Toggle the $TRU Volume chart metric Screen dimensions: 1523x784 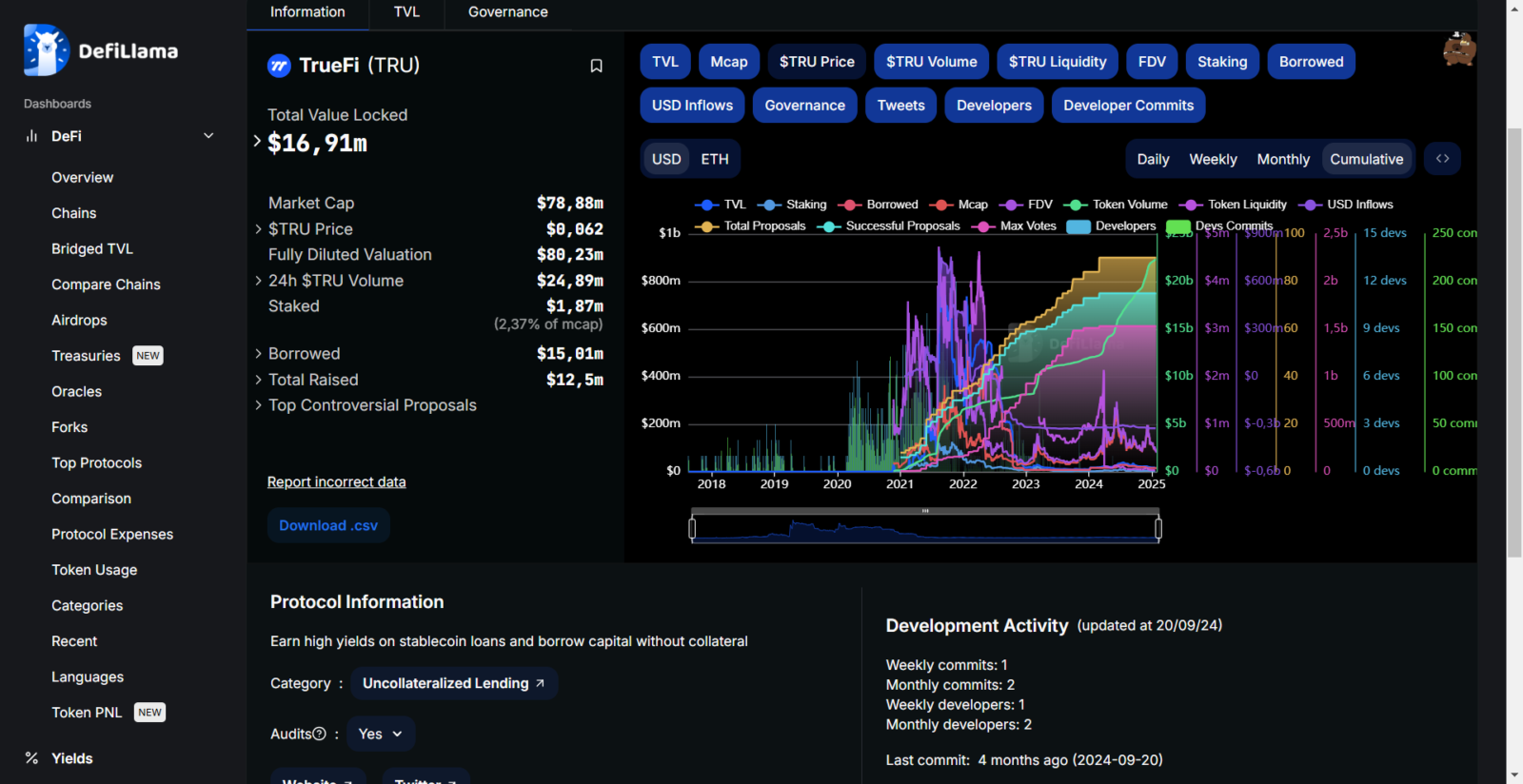[931, 62]
